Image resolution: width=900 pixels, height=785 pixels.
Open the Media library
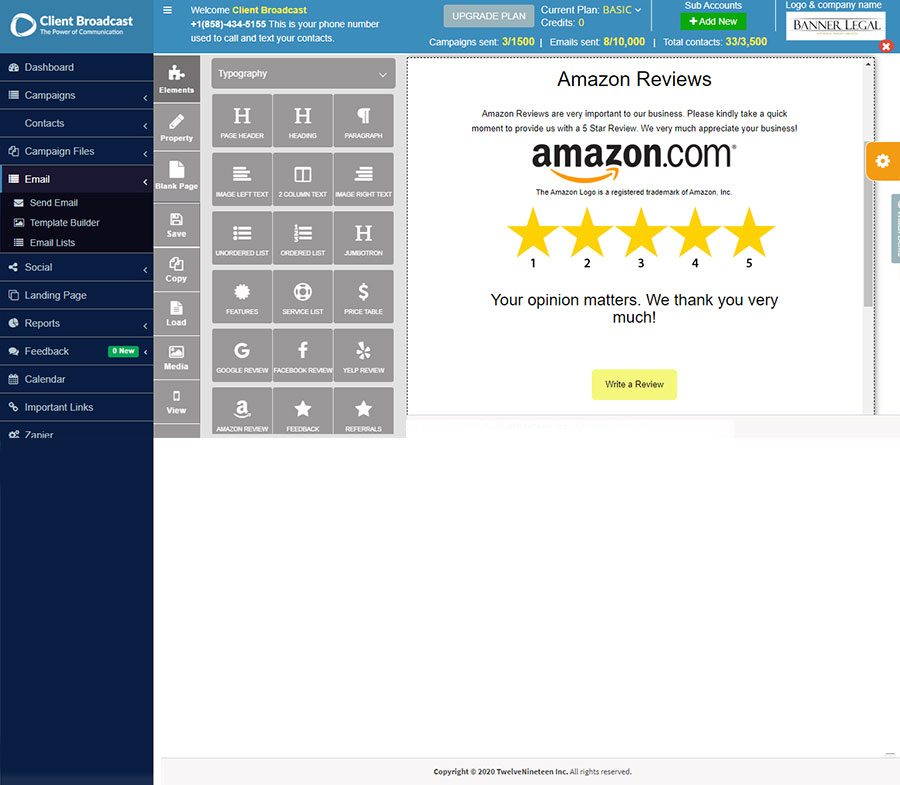click(176, 357)
